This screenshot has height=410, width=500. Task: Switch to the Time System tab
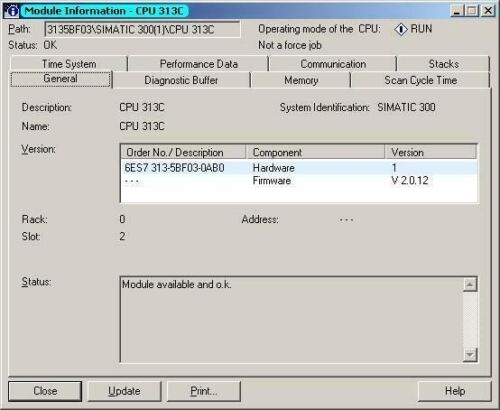[x=69, y=64]
